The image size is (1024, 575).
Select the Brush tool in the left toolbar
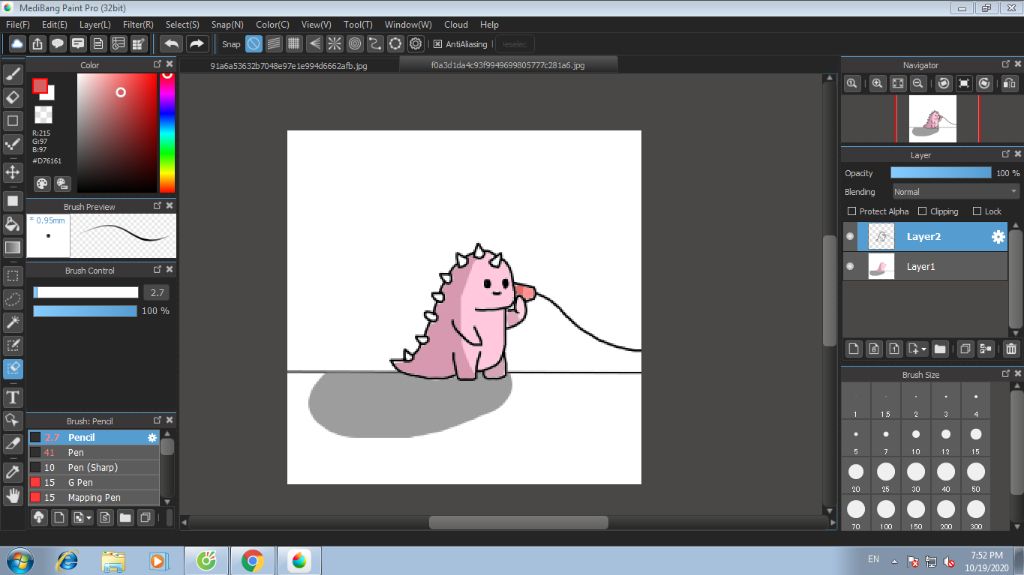(x=13, y=74)
